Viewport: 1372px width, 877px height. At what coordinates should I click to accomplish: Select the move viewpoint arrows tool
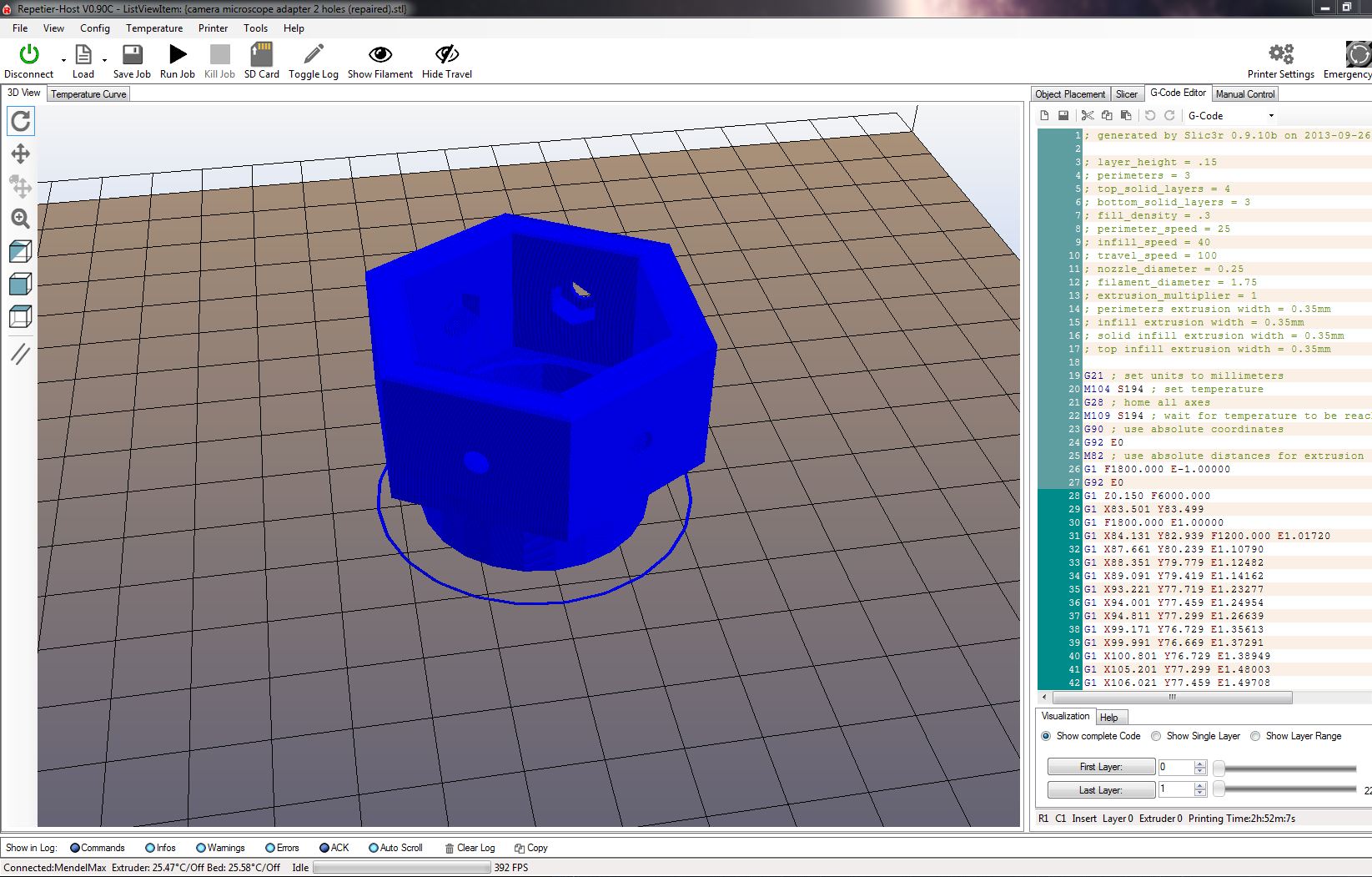(x=20, y=154)
